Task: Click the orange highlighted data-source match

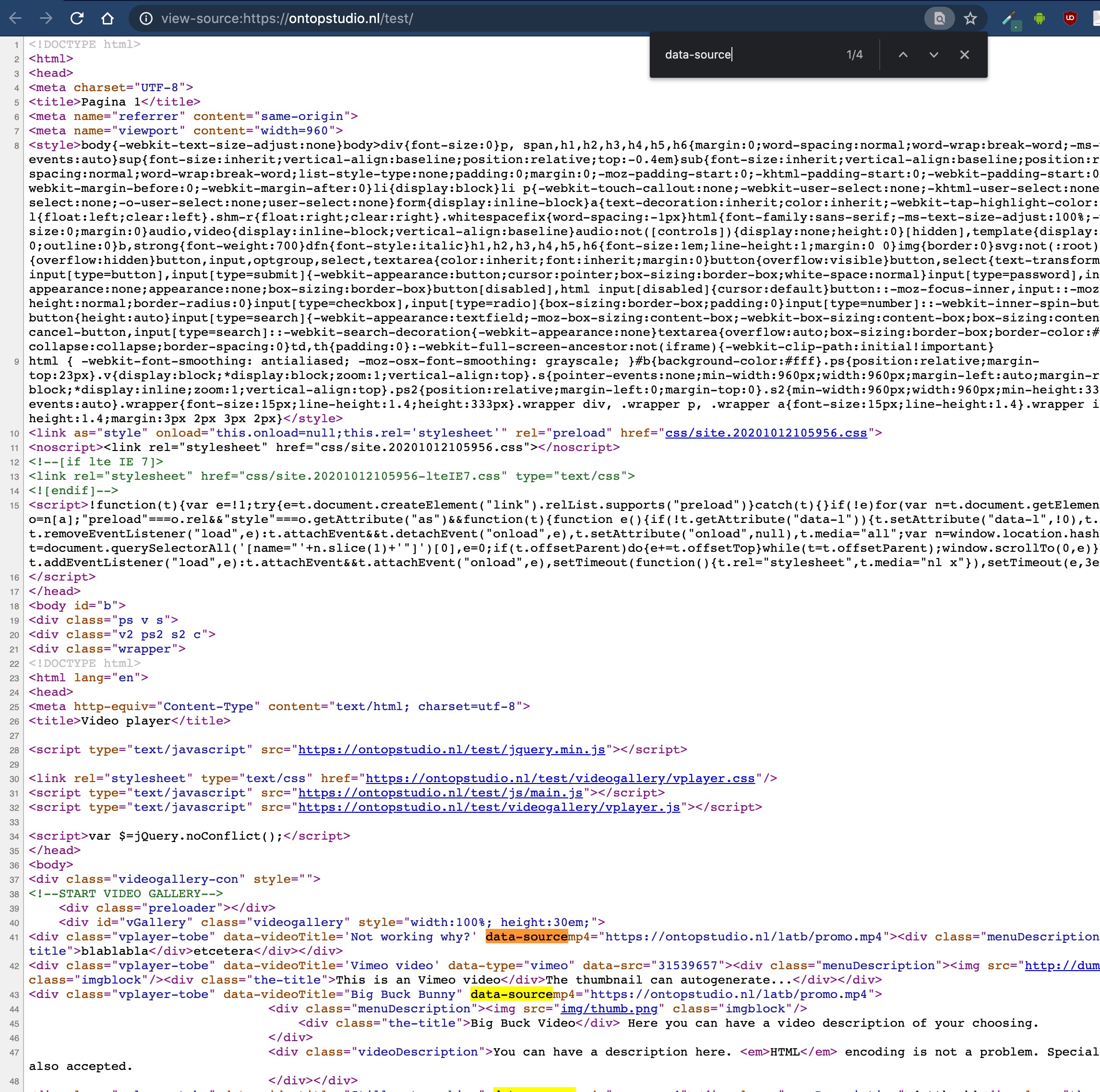Action: [x=526, y=937]
